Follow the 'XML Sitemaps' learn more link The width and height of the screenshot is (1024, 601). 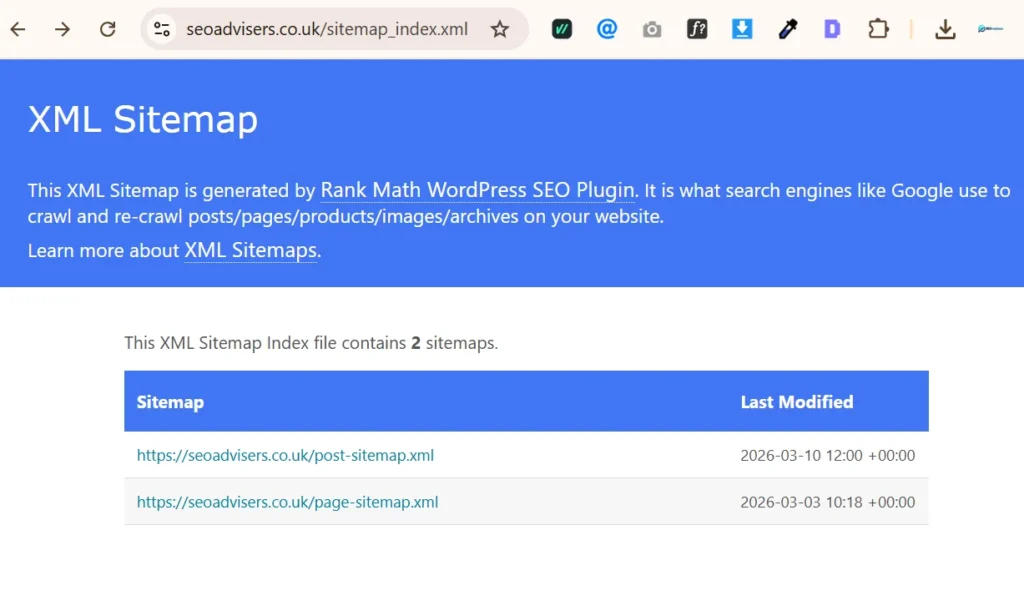pos(249,251)
